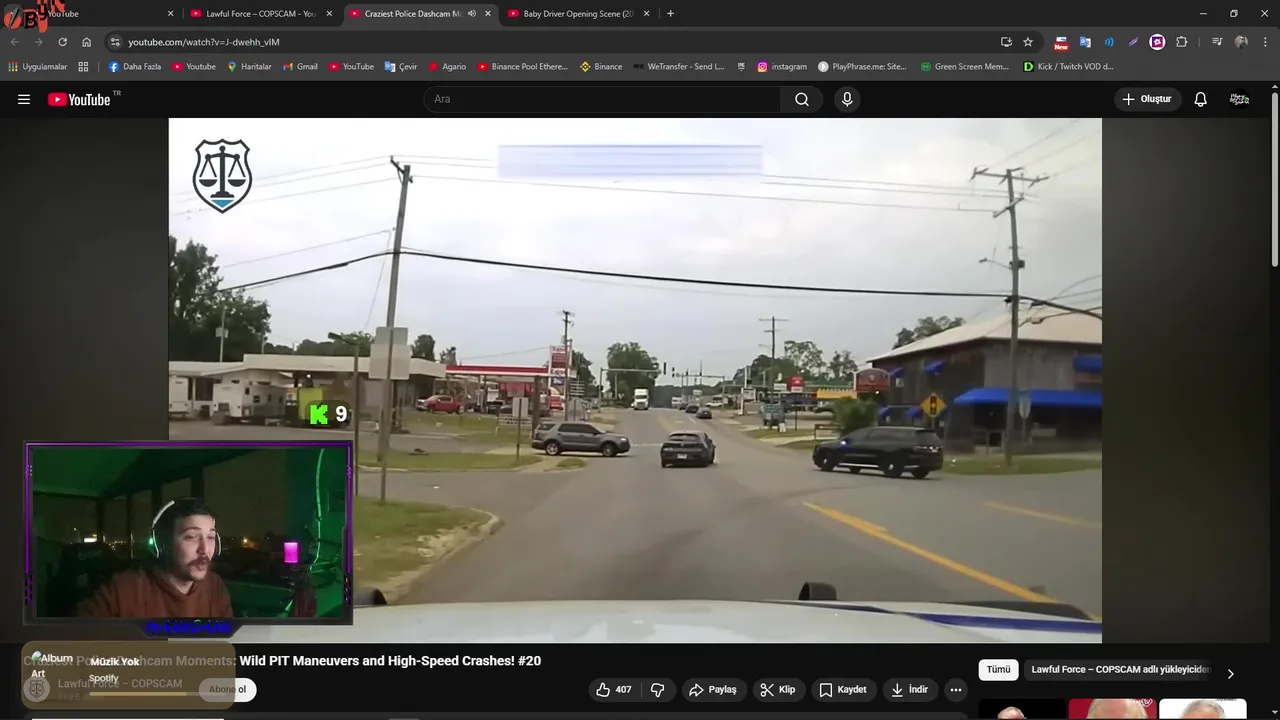Like the video (407 likes)
This screenshot has height=720, width=1280.
pos(614,689)
